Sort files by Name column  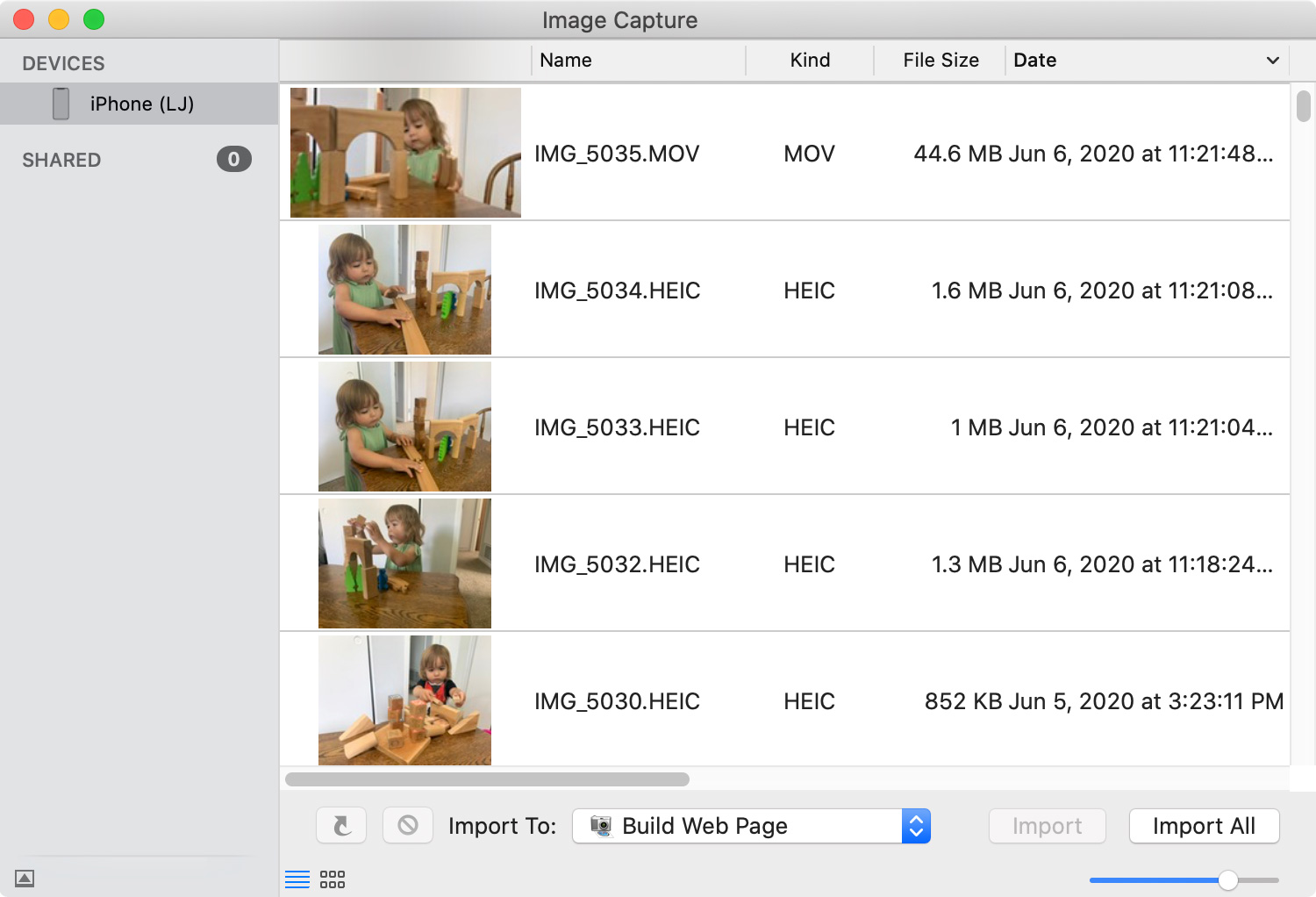click(x=566, y=61)
